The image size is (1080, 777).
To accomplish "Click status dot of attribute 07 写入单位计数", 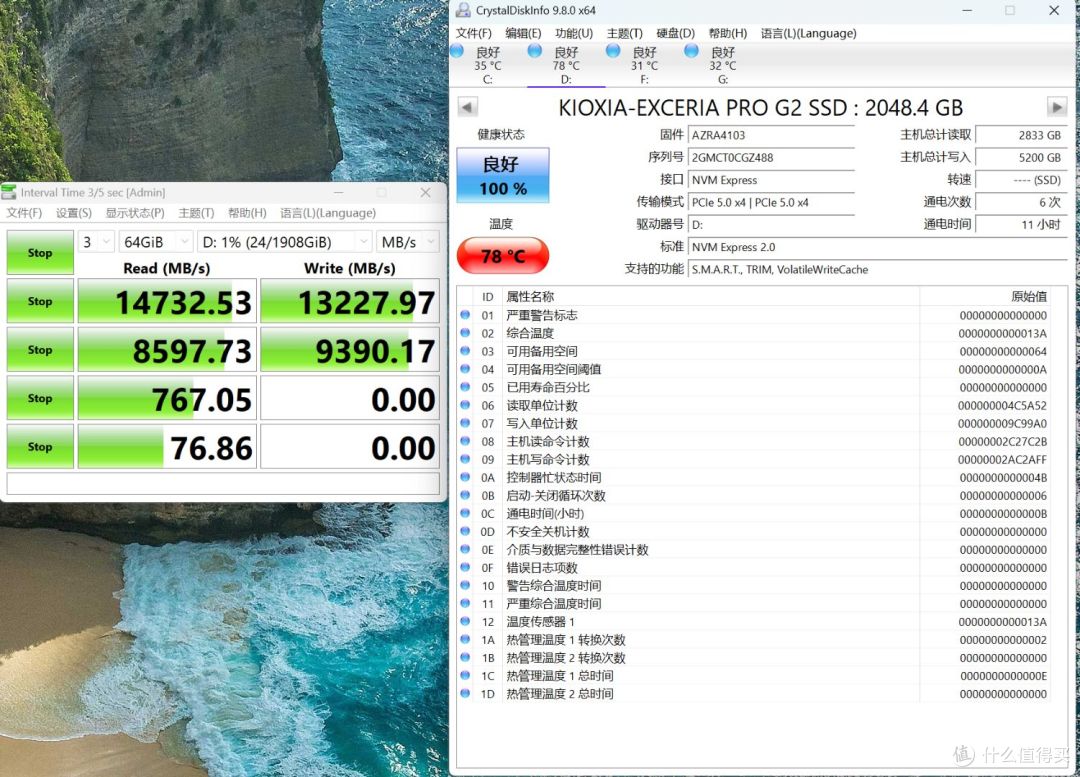I will [465, 423].
